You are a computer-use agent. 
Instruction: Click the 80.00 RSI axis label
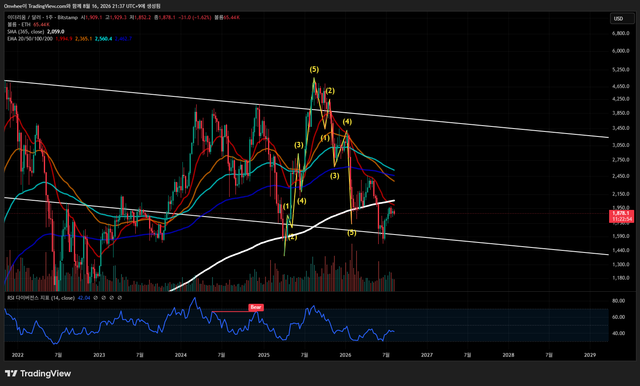tap(619, 301)
